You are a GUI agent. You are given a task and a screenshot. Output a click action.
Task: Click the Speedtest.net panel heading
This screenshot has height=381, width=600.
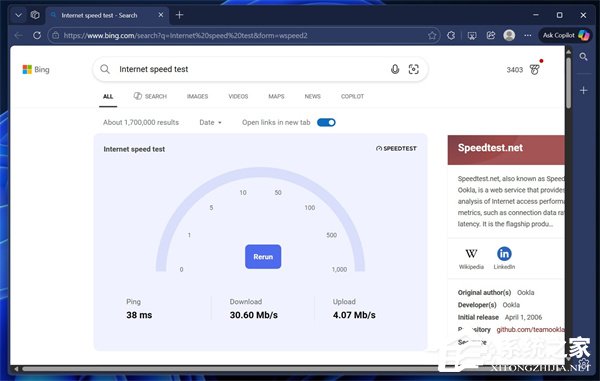[490, 148]
